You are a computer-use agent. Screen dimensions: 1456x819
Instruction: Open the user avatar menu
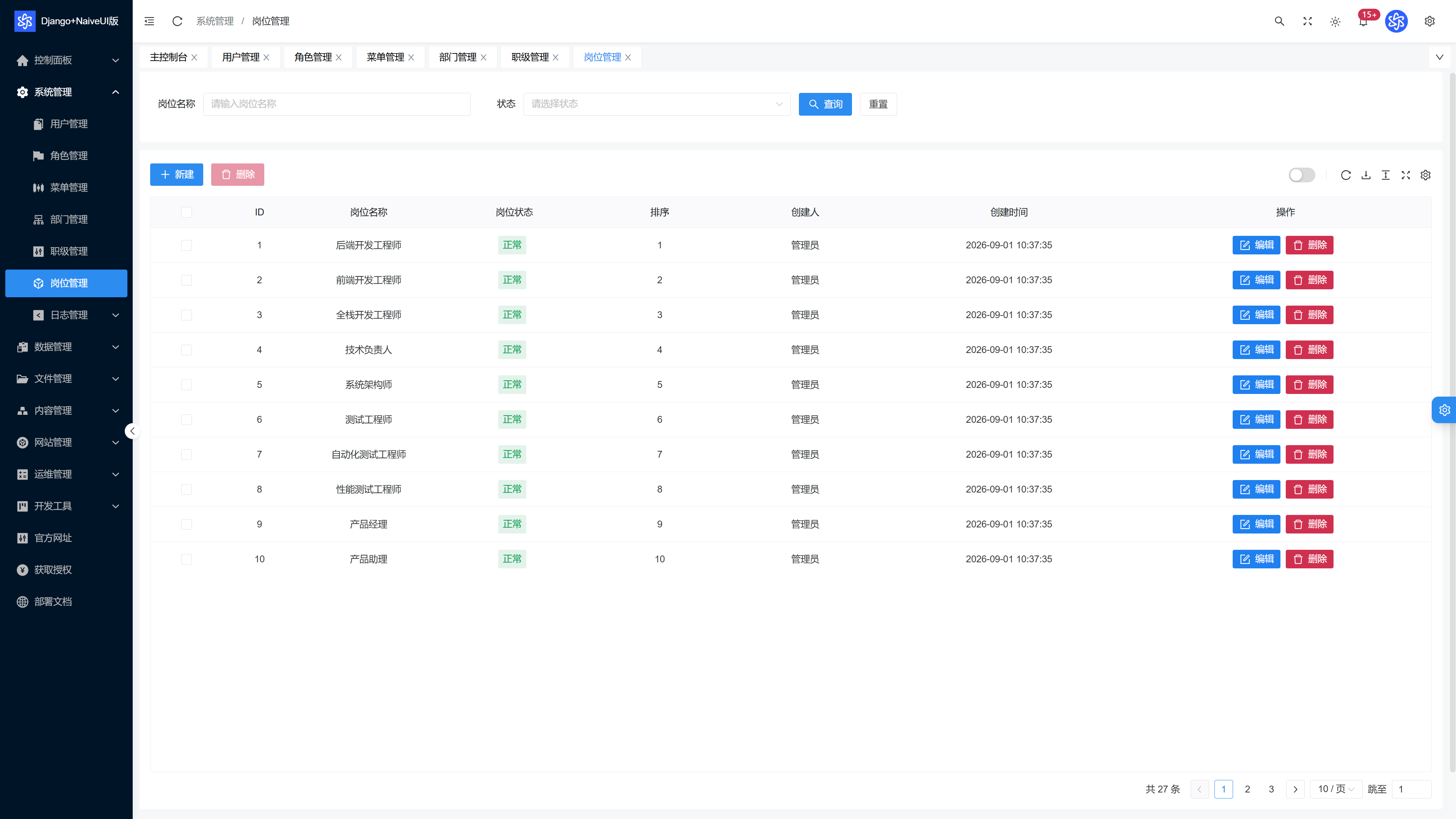(1396, 22)
